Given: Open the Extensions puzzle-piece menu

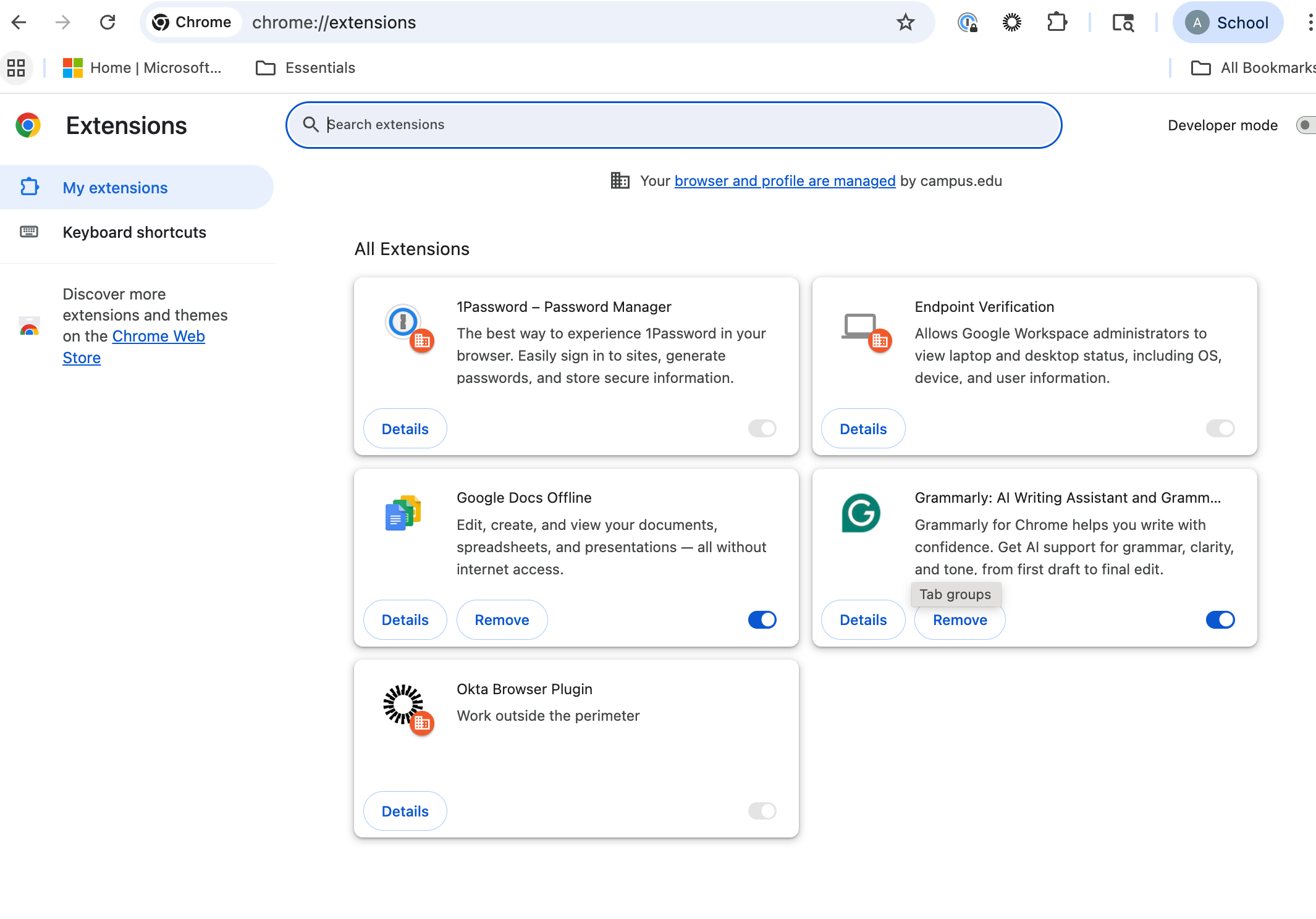Looking at the screenshot, I should [1057, 23].
